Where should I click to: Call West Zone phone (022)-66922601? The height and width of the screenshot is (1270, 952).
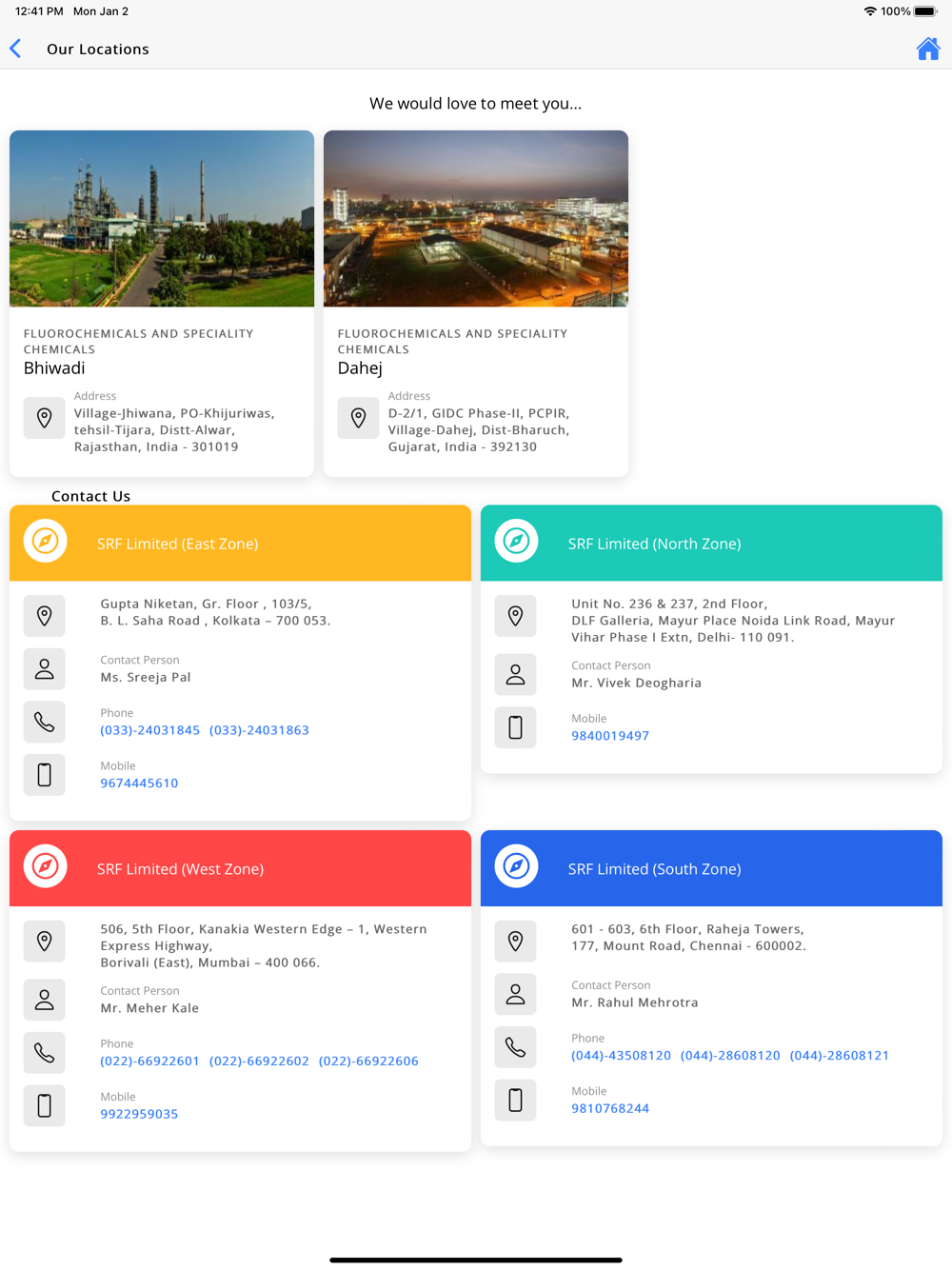(x=150, y=1061)
